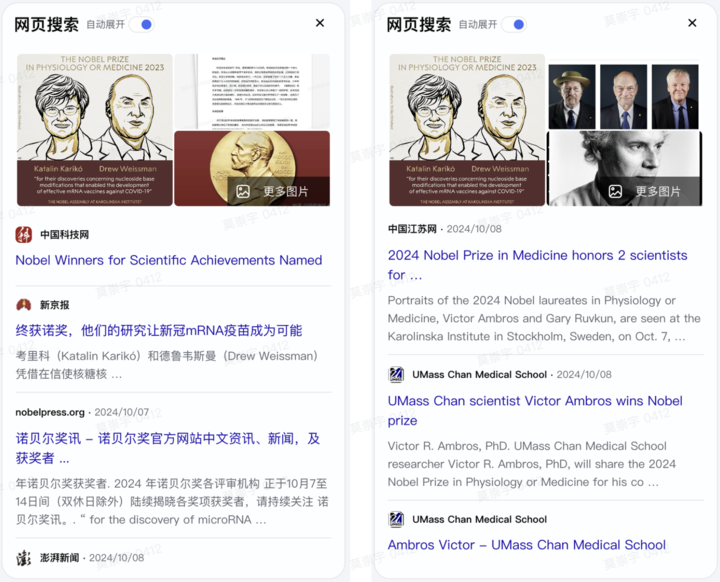
Task: Click first UMass Chan Medical School logo icon
Action: tap(396, 374)
